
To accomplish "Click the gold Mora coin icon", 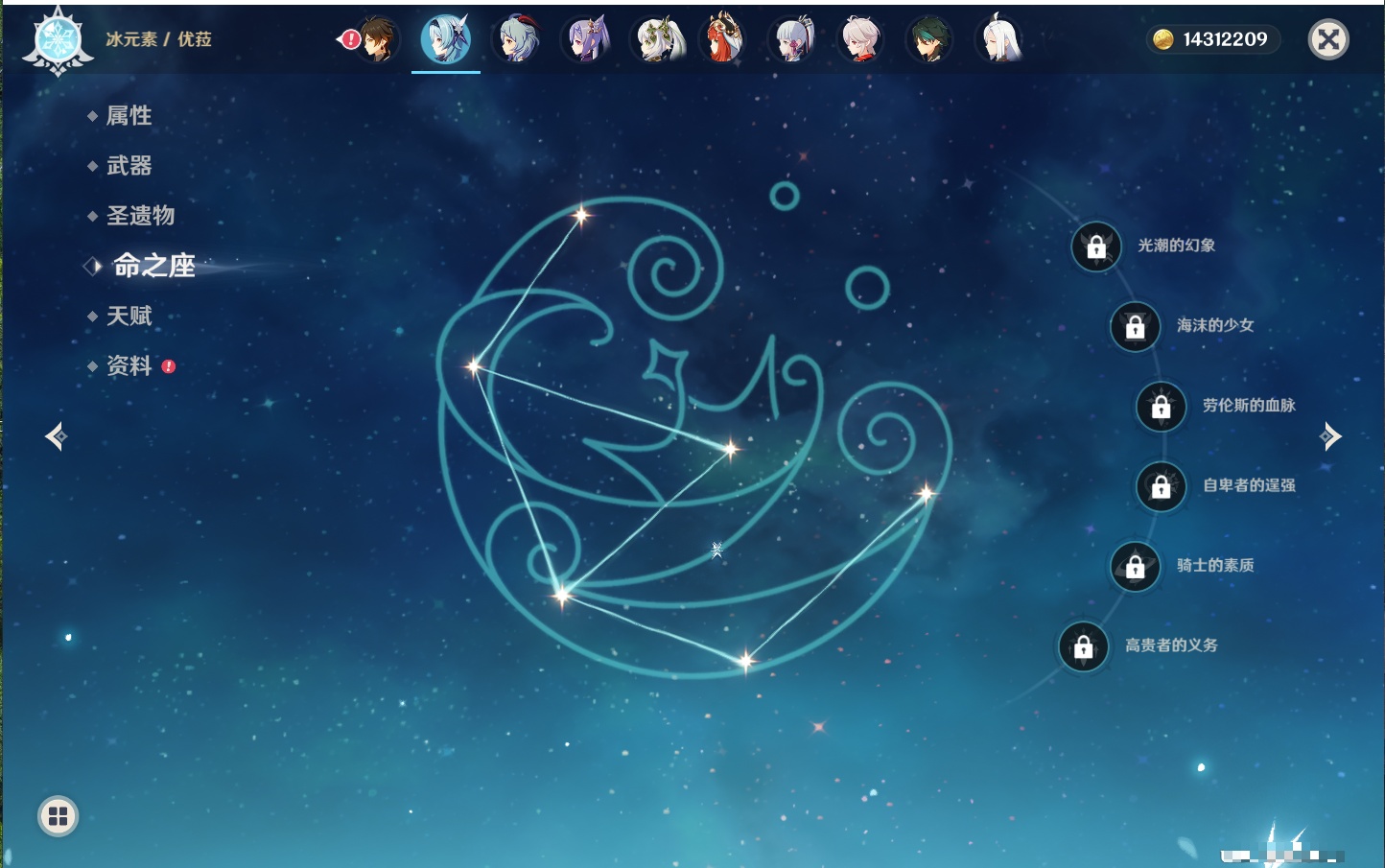I will [x=1163, y=39].
